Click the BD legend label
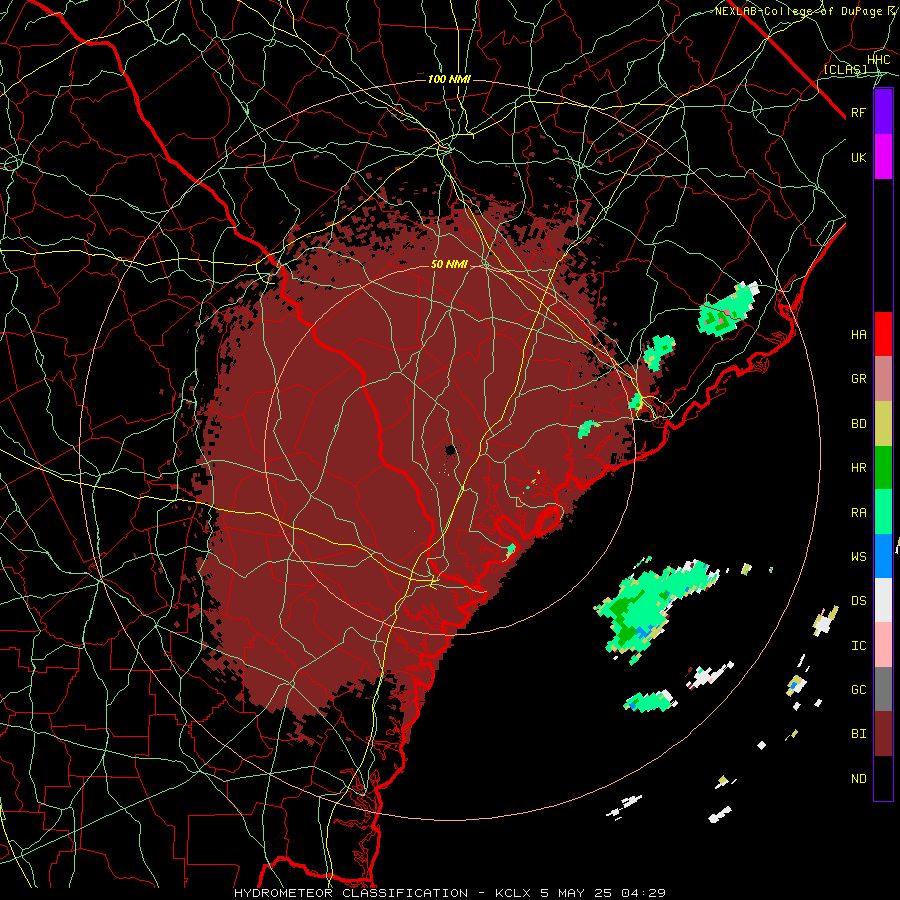The height and width of the screenshot is (900, 900). coord(859,424)
